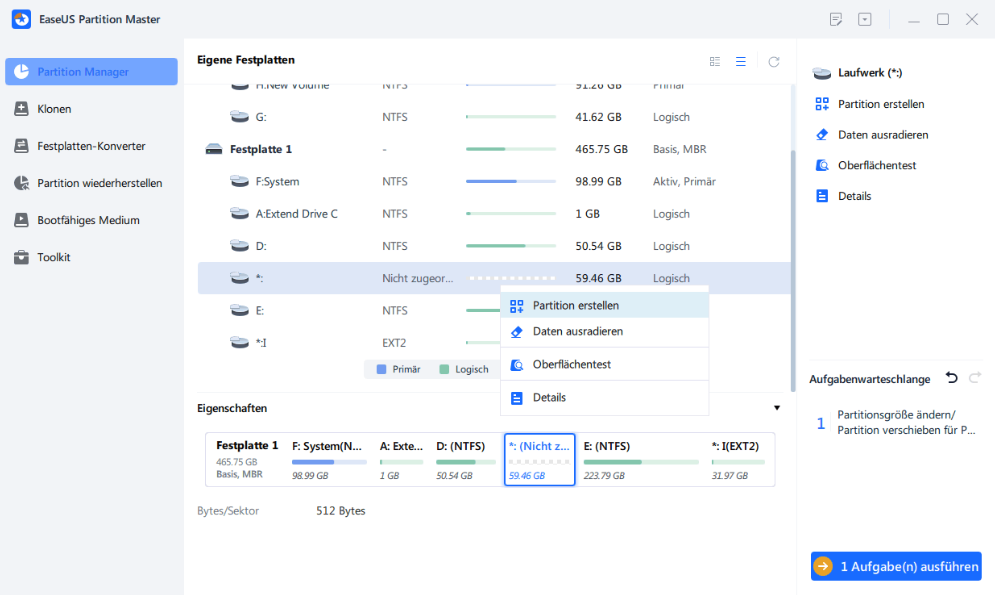Open the feedback note icon in title bar
995x595 pixels.
click(x=837, y=19)
